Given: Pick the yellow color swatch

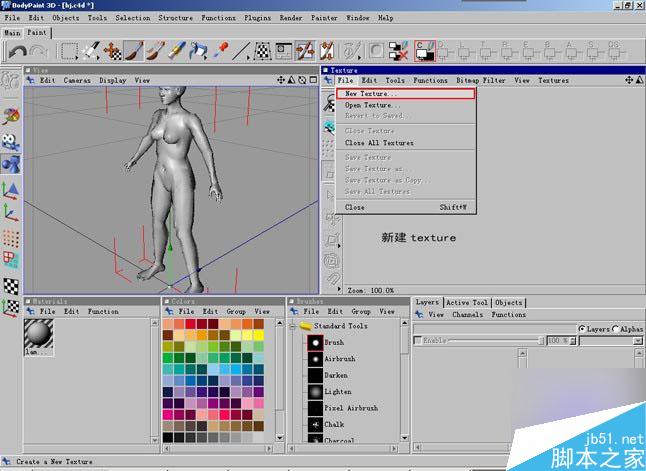Looking at the screenshot, I should 259,335.
